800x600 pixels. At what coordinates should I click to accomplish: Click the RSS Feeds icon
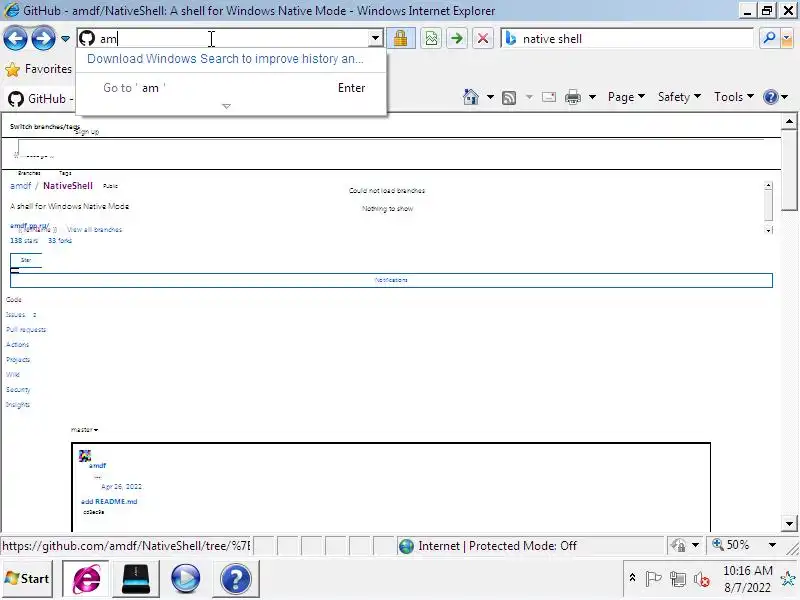(509, 97)
